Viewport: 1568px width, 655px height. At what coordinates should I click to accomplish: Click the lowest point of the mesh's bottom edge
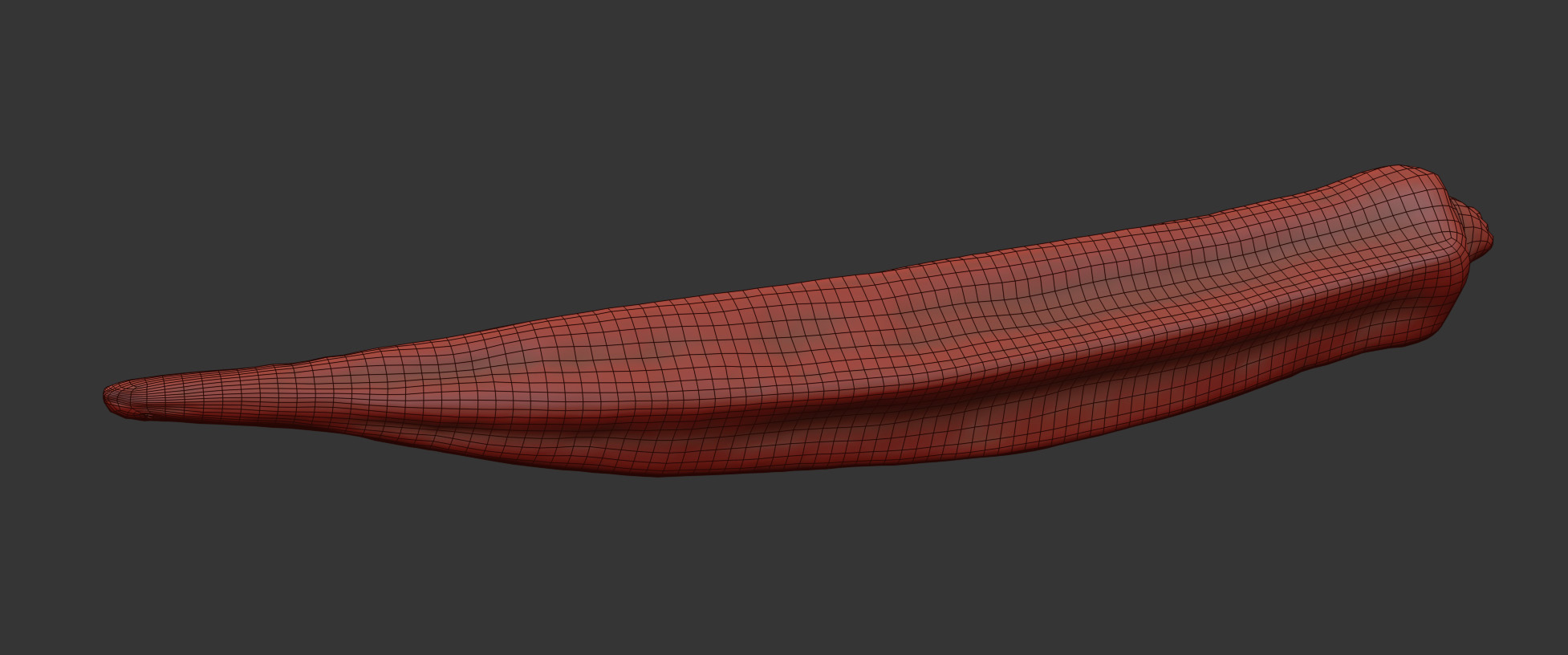(x=658, y=474)
